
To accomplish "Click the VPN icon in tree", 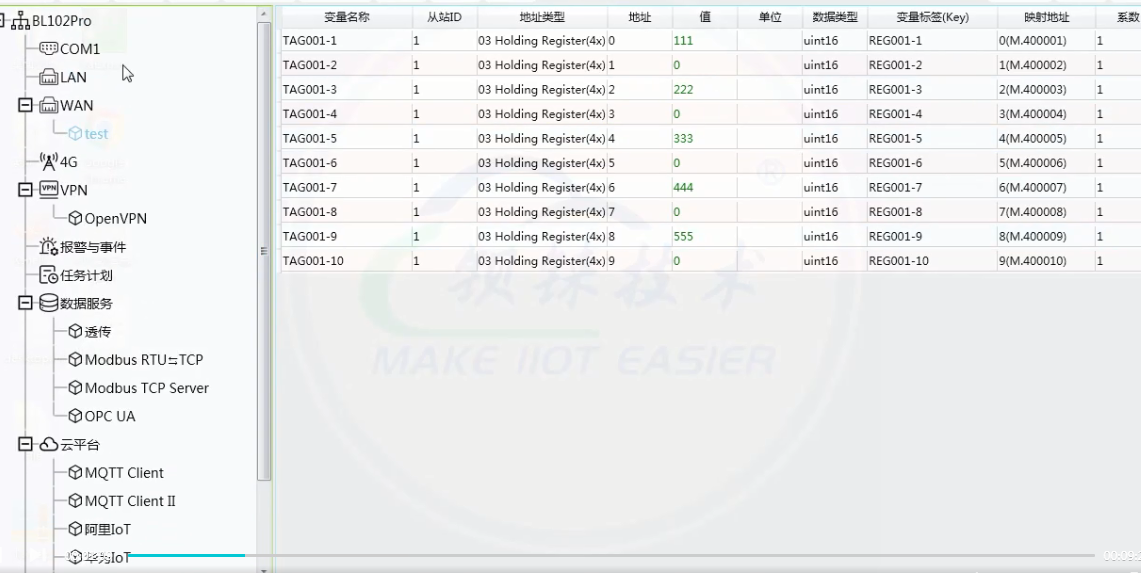I will click(x=48, y=189).
